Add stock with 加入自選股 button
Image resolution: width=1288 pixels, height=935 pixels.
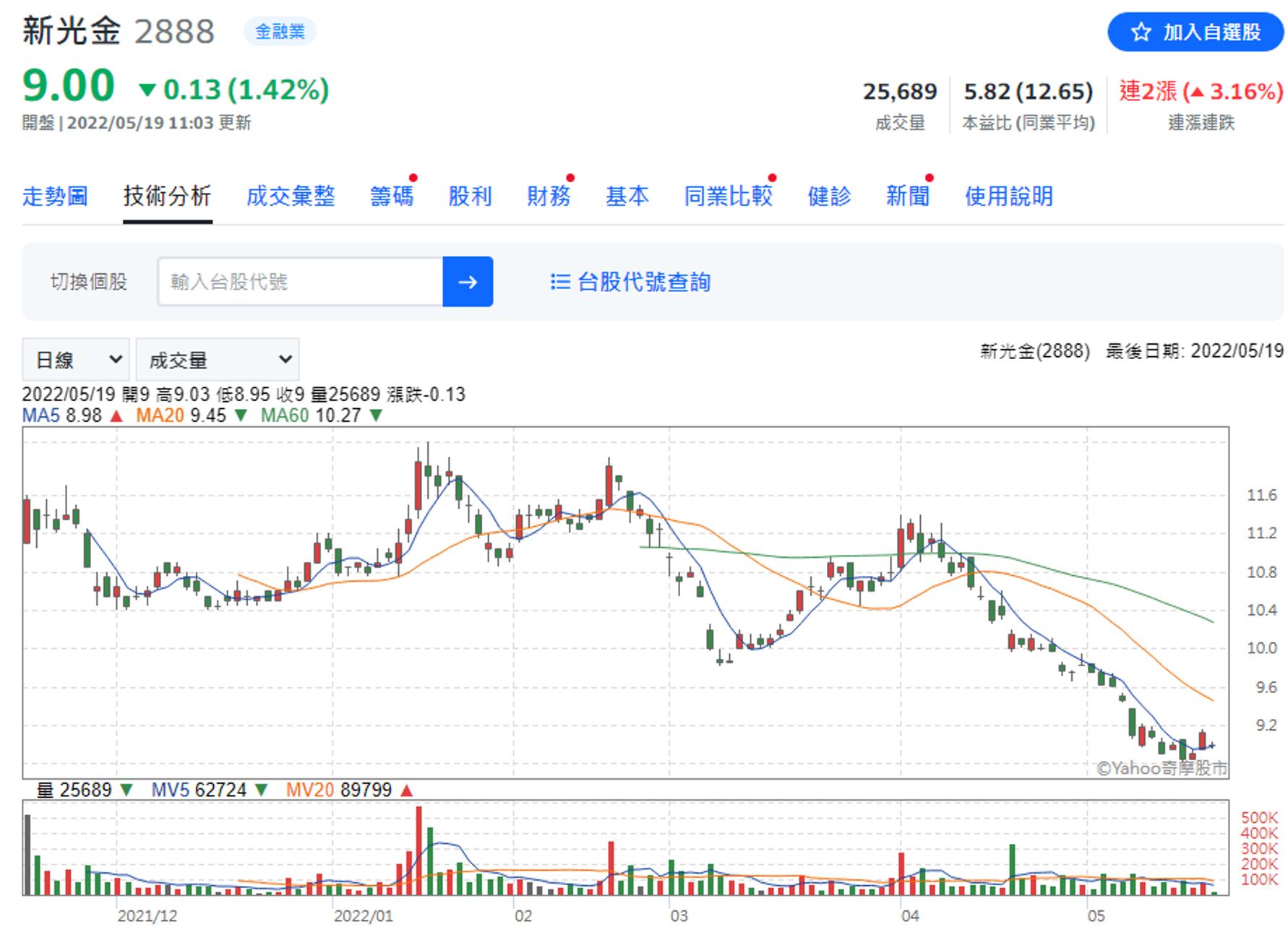[1195, 32]
